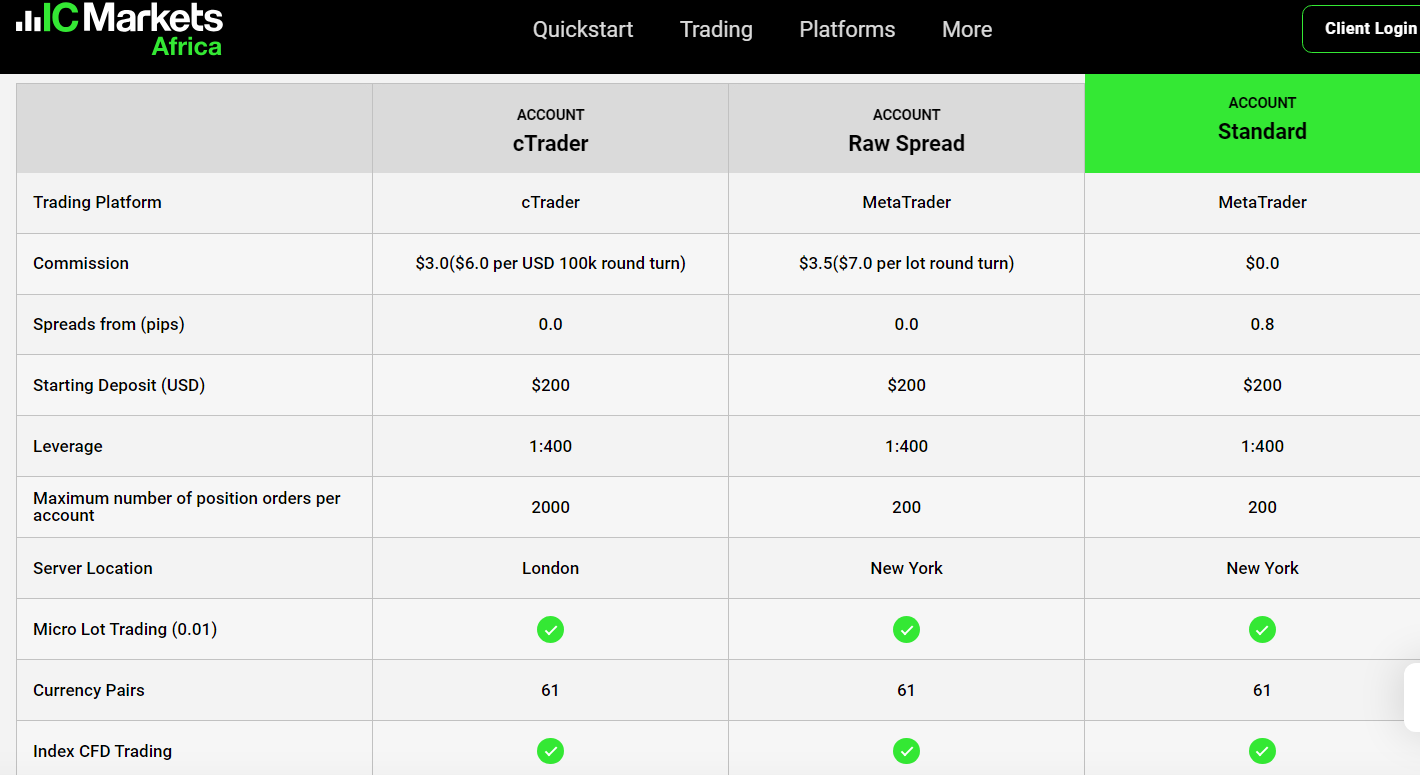Click the Trading Platform row label
The height and width of the screenshot is (775, 1420).
coord(97,202)
